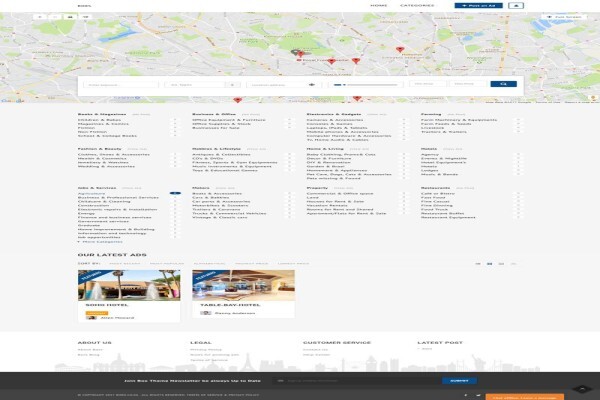Click the scroll-to-top arrow icon in footer
Image resolution: width=600 pixels, height=400 pixels.
pyautogui.click(x=582, y=389)
